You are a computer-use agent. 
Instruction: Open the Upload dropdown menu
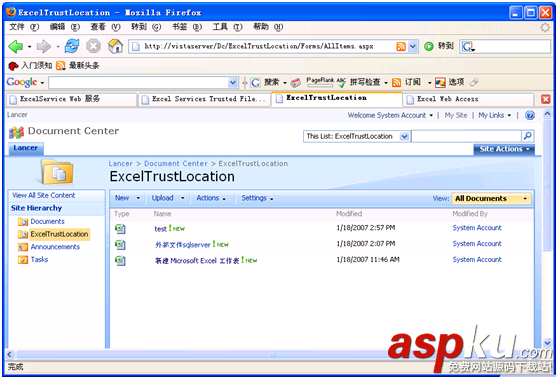click(x=168, y=198)
